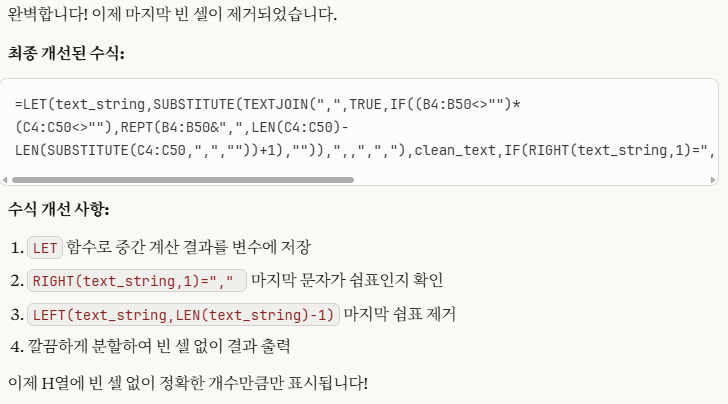Image resolution: width=728 pixels, height=404 pixels.
Task: Click LEN(SUBSTITUTE(C4:C50 on the third formula line
Action: click(x=100, y=150)
